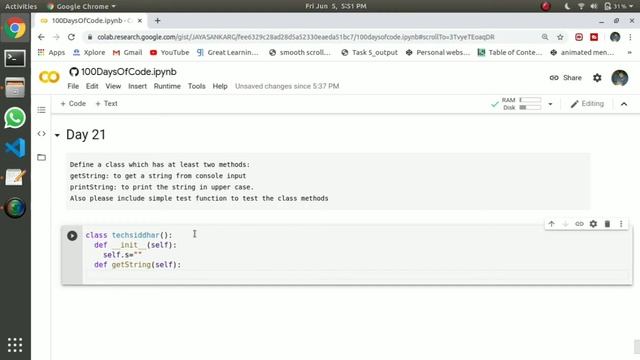Go back in browser history
640x360 pixels.
tap(41, 37)
